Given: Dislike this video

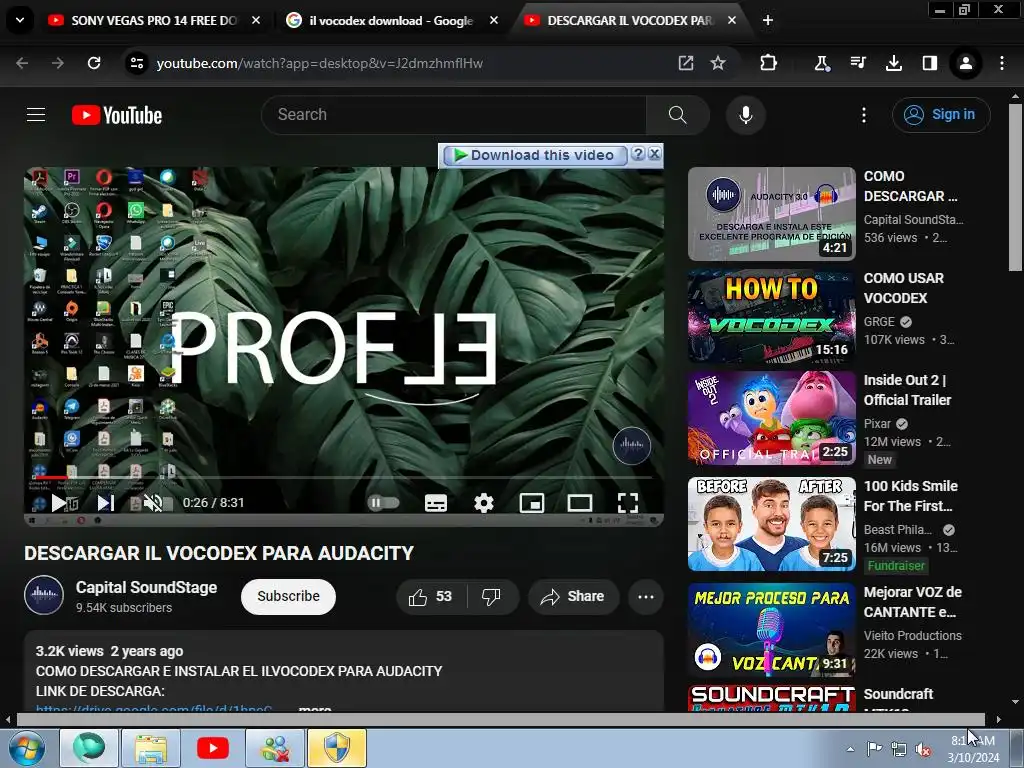Looking at the screenshot, I should click(491, 596).
